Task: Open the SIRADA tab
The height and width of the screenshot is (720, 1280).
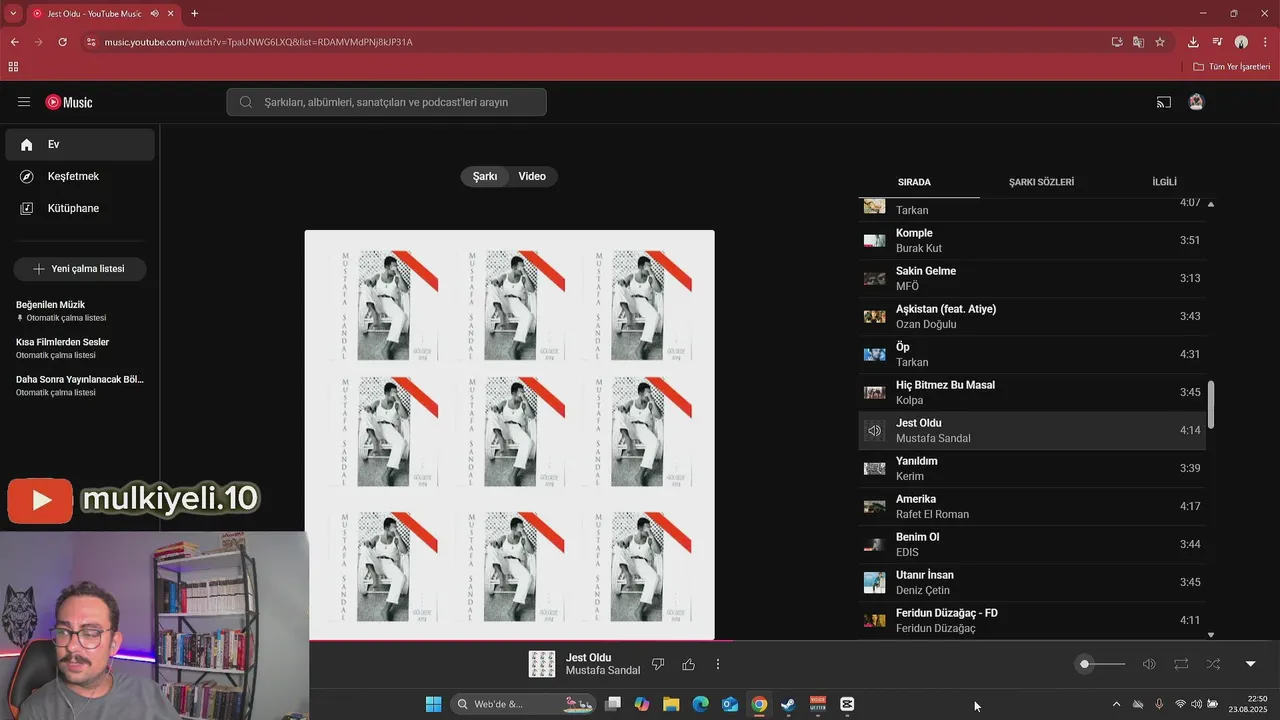Action: [914, 182]
